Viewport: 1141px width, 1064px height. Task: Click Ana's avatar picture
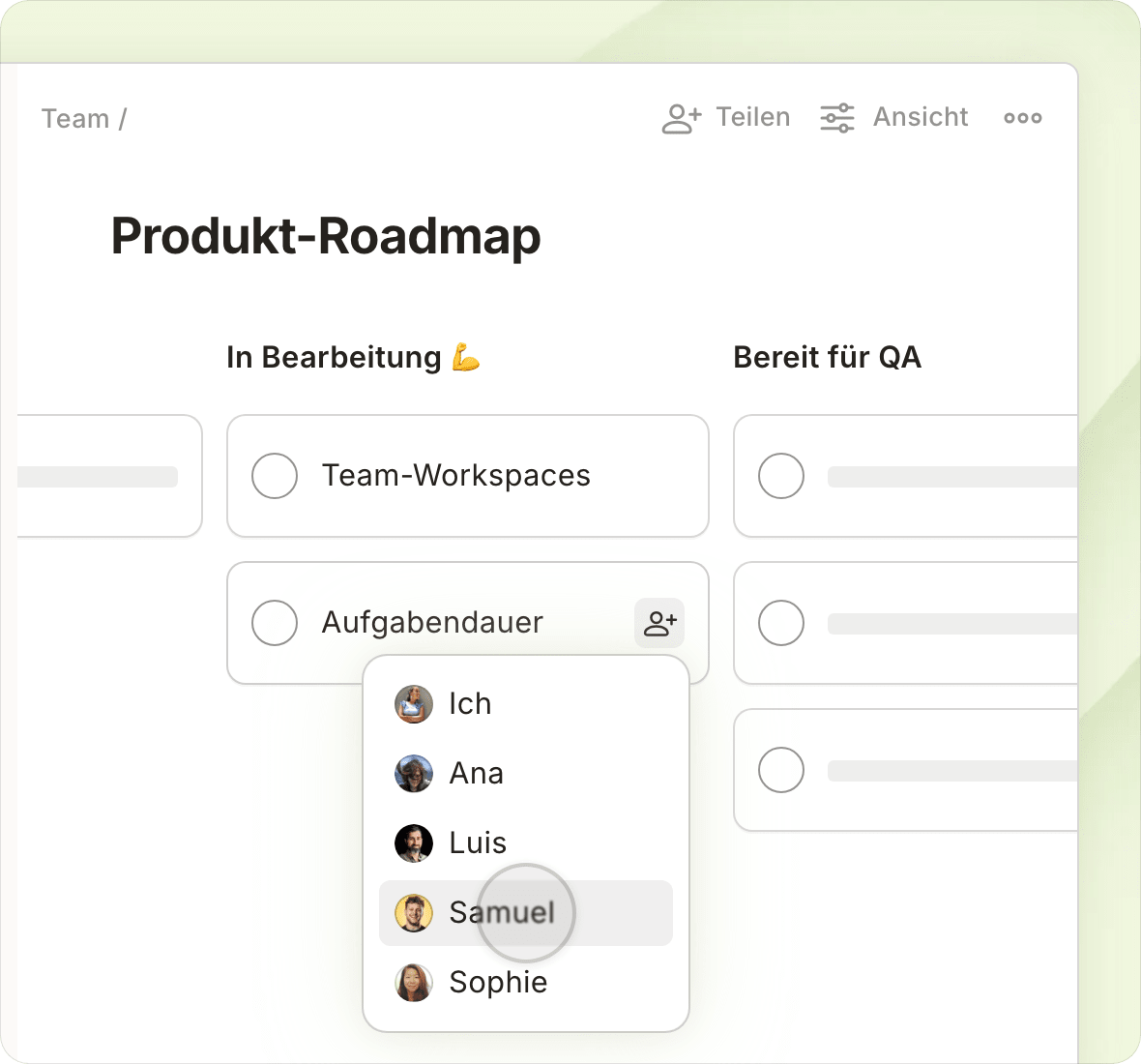[x=414, y=774]
